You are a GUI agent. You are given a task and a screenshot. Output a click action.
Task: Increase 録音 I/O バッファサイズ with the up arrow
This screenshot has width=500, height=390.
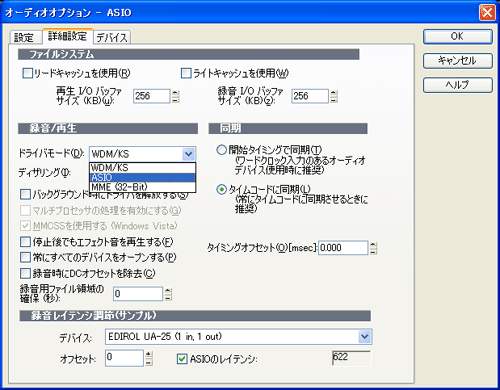[x=334, y=93]
